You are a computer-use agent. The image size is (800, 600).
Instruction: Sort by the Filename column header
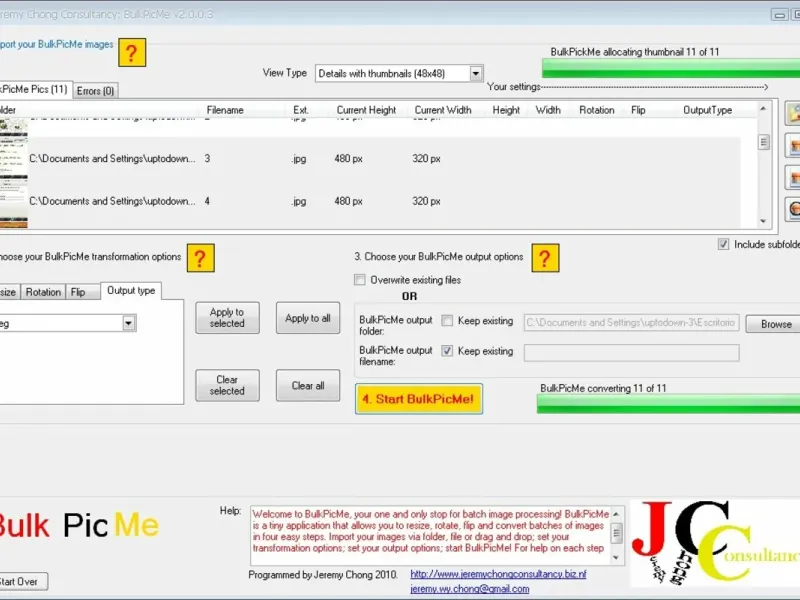tap(225, 110)
